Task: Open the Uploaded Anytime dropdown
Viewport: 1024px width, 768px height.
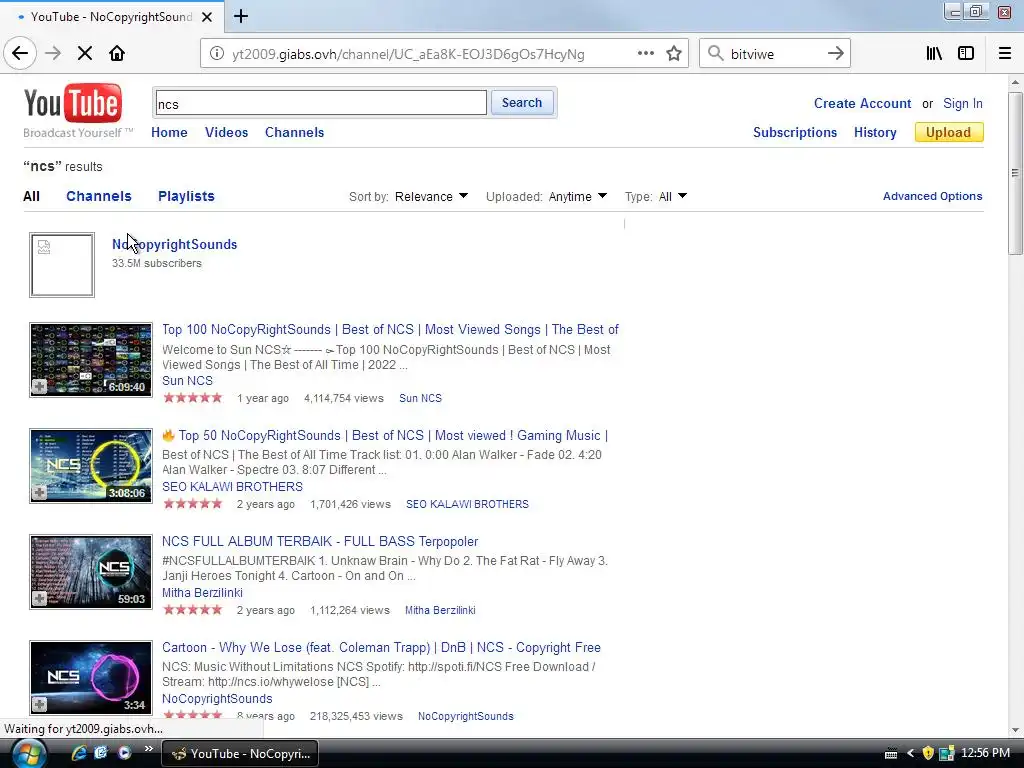Action: (577, 197)
